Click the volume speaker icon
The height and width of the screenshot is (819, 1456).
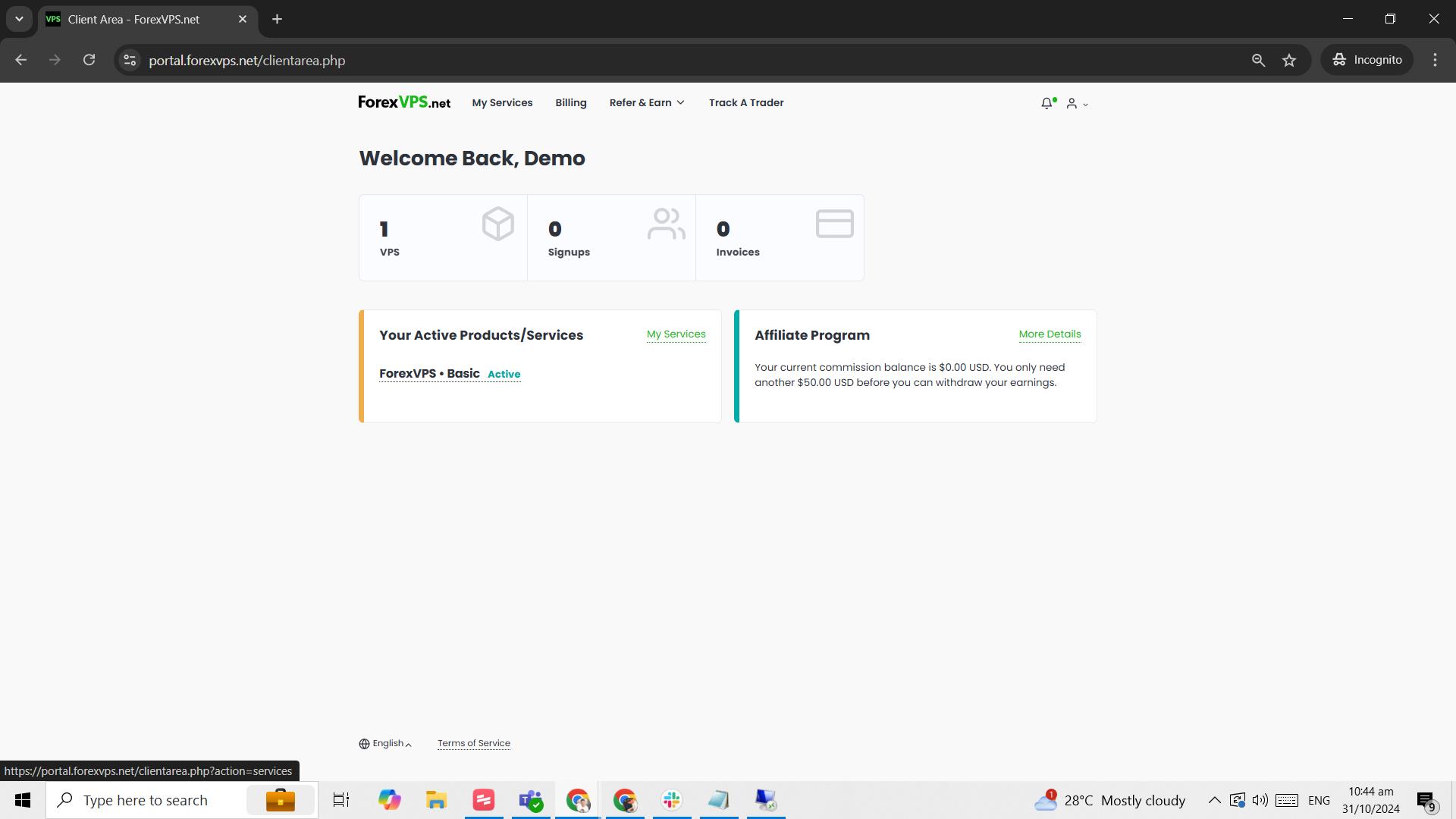[x=1260, y=800]
